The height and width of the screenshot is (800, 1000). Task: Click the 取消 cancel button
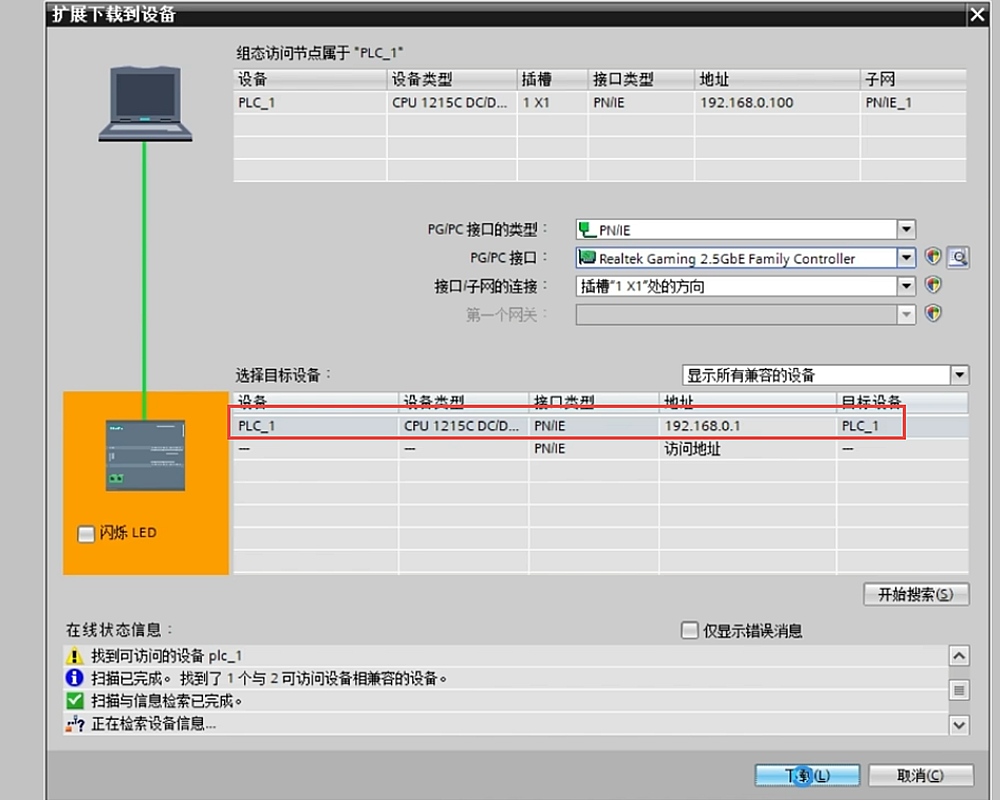tap(920, 775)
